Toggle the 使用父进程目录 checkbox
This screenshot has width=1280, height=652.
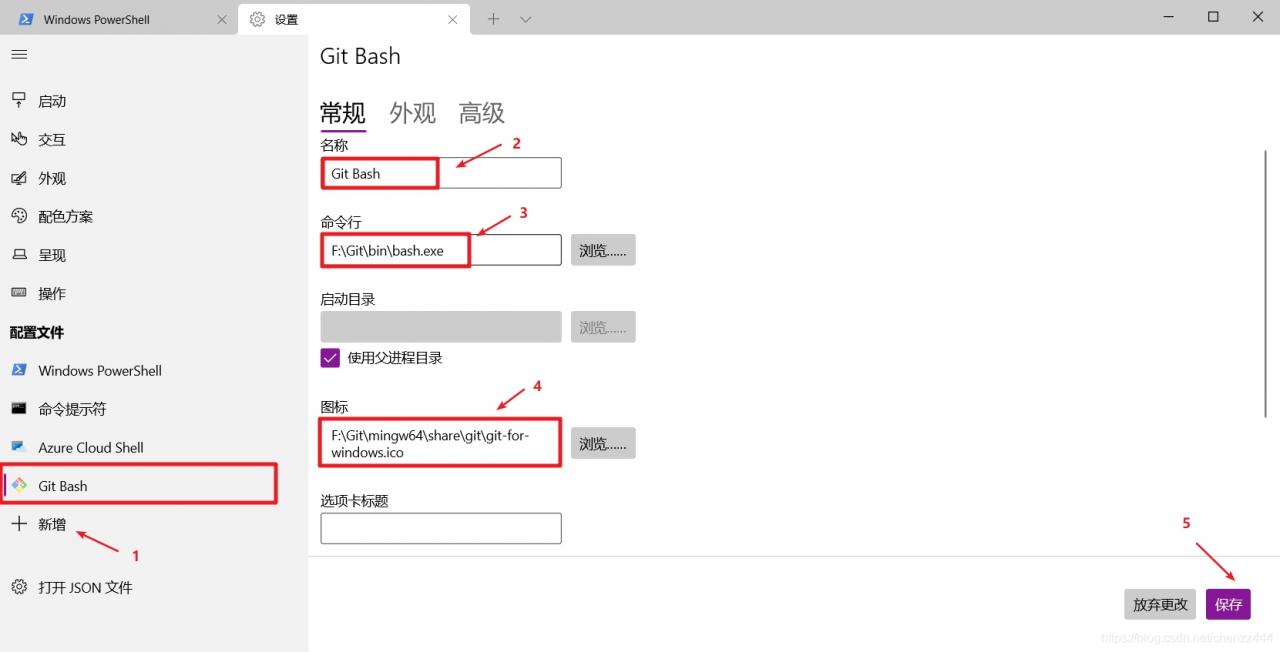coord(330,357)
